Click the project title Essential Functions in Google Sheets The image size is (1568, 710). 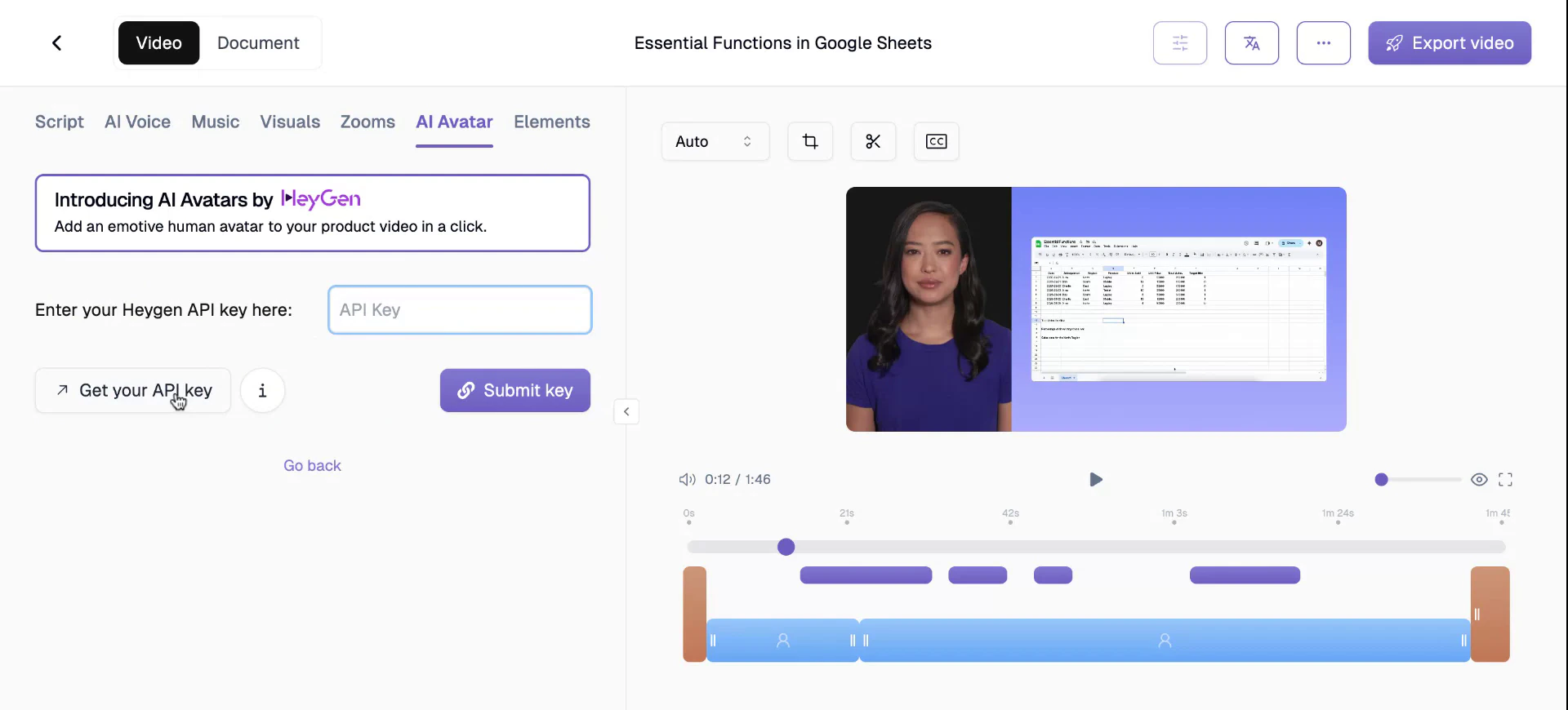(783, 43)
